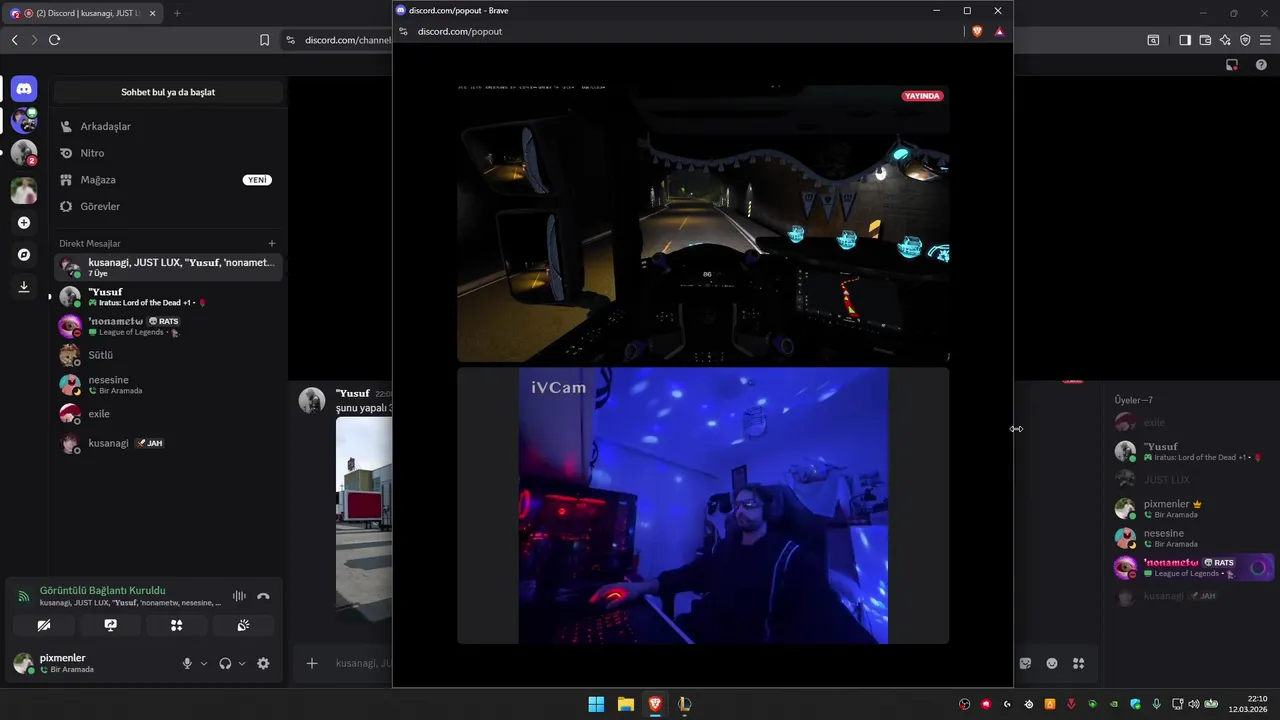The width and height of the screenshot is (1280, 720).
Task: Create new DM with plus next to Direkt Mesajlar
Action: pyautogui.click(x=272, y=243)
